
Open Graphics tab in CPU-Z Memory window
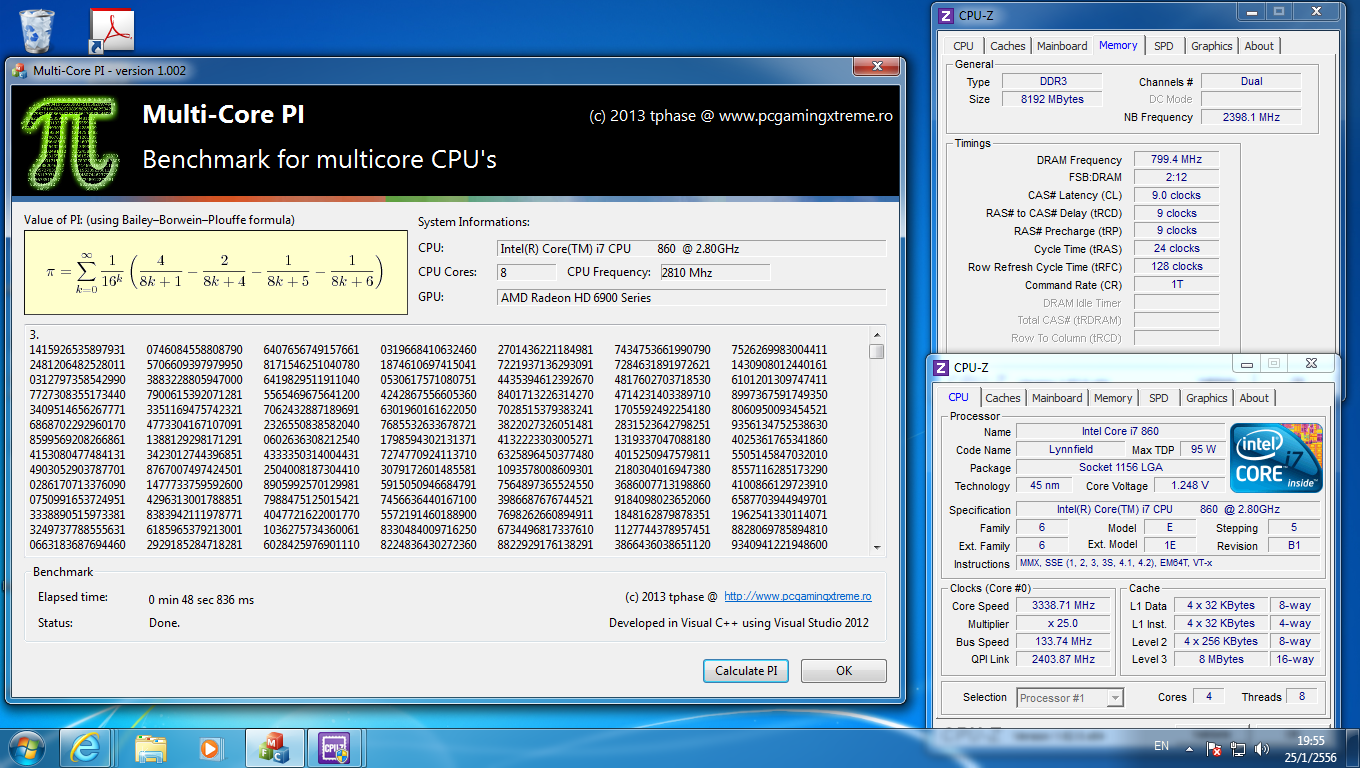point(1211,46)
